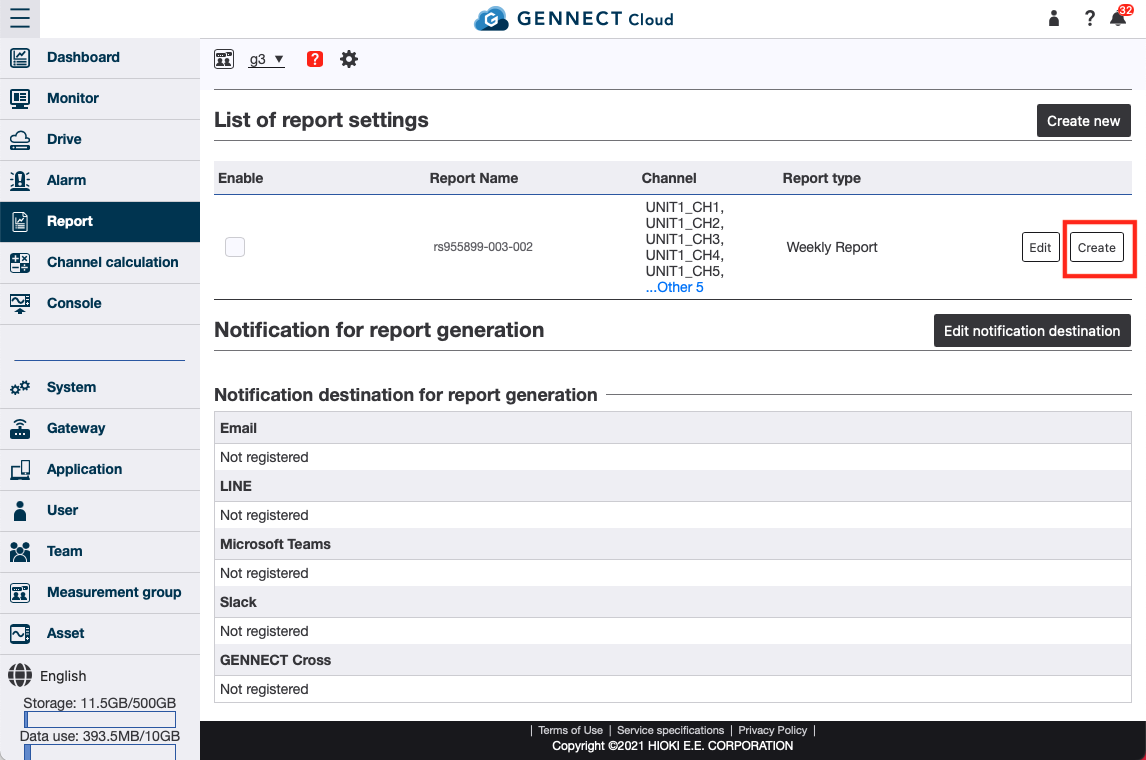Click the Data use progress bar
The width and height of the screenshot is (1146, 760).
point(100,753)
